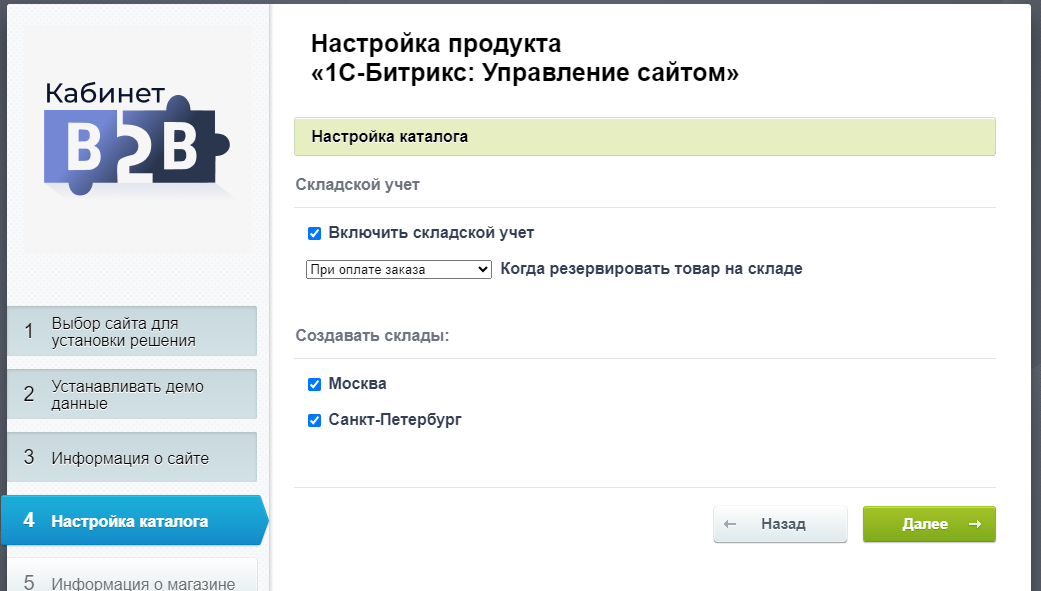Click the Назад button
The height and width of the screenshot is (591, 1041).
(x=780, y=524)
